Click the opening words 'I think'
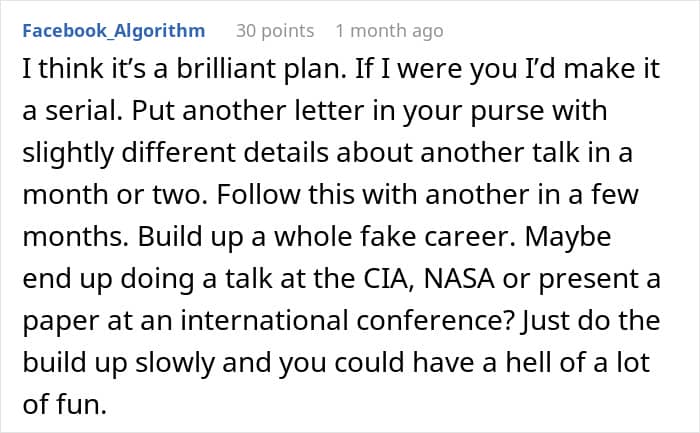This screenshot has height=433, width=700. click(x=50, y=73)
